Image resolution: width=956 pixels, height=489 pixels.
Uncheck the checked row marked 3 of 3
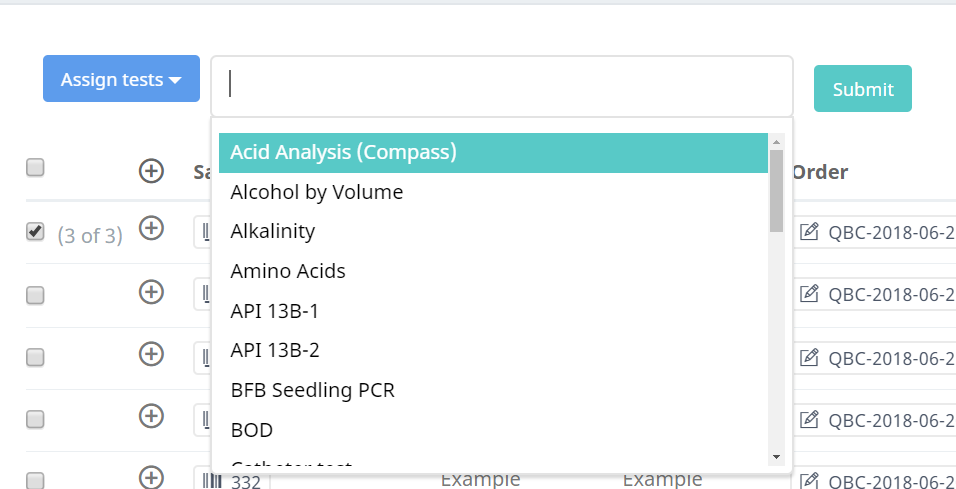pos(35,231)
